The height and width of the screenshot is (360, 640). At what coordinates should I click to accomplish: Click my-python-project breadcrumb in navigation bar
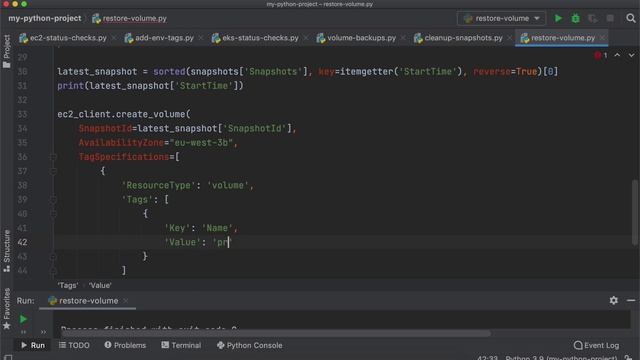pyautogui.click(x=45, y=18)
